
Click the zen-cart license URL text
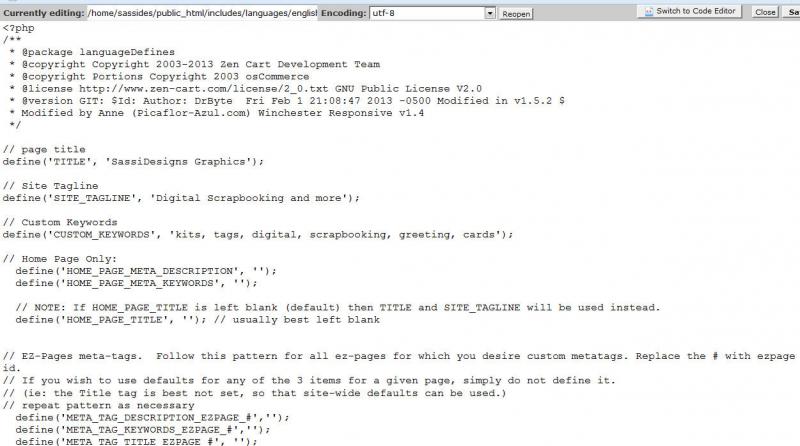coord(204,89)
